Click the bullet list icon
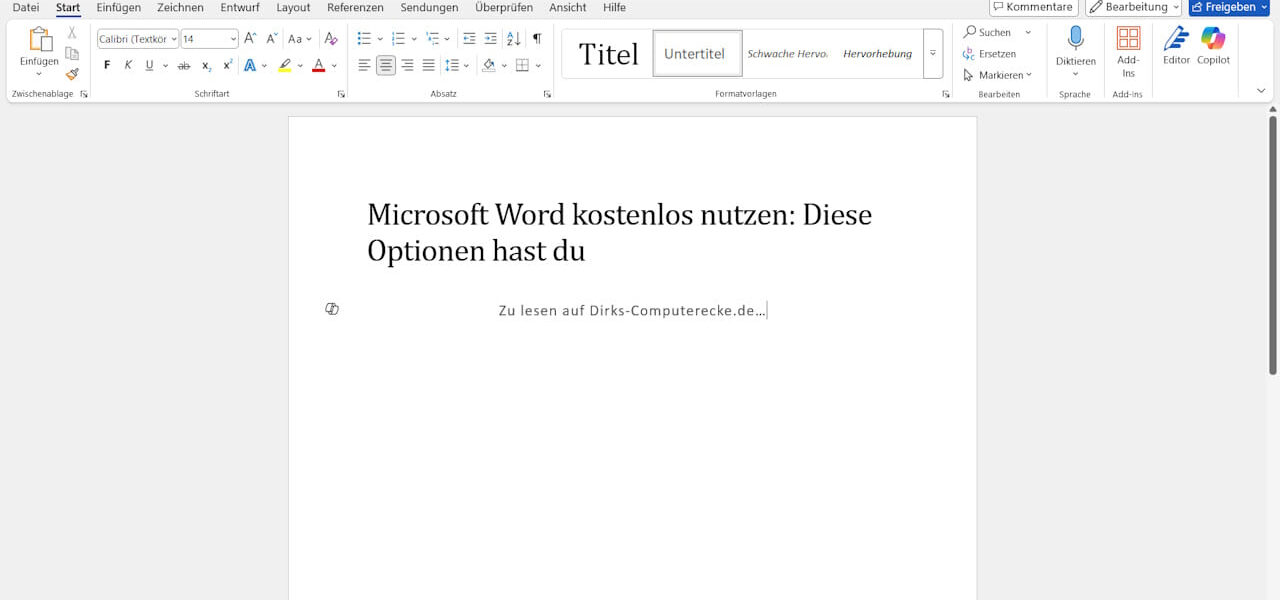This screenshot has width=1280, height=600. (x=364, y=39)
